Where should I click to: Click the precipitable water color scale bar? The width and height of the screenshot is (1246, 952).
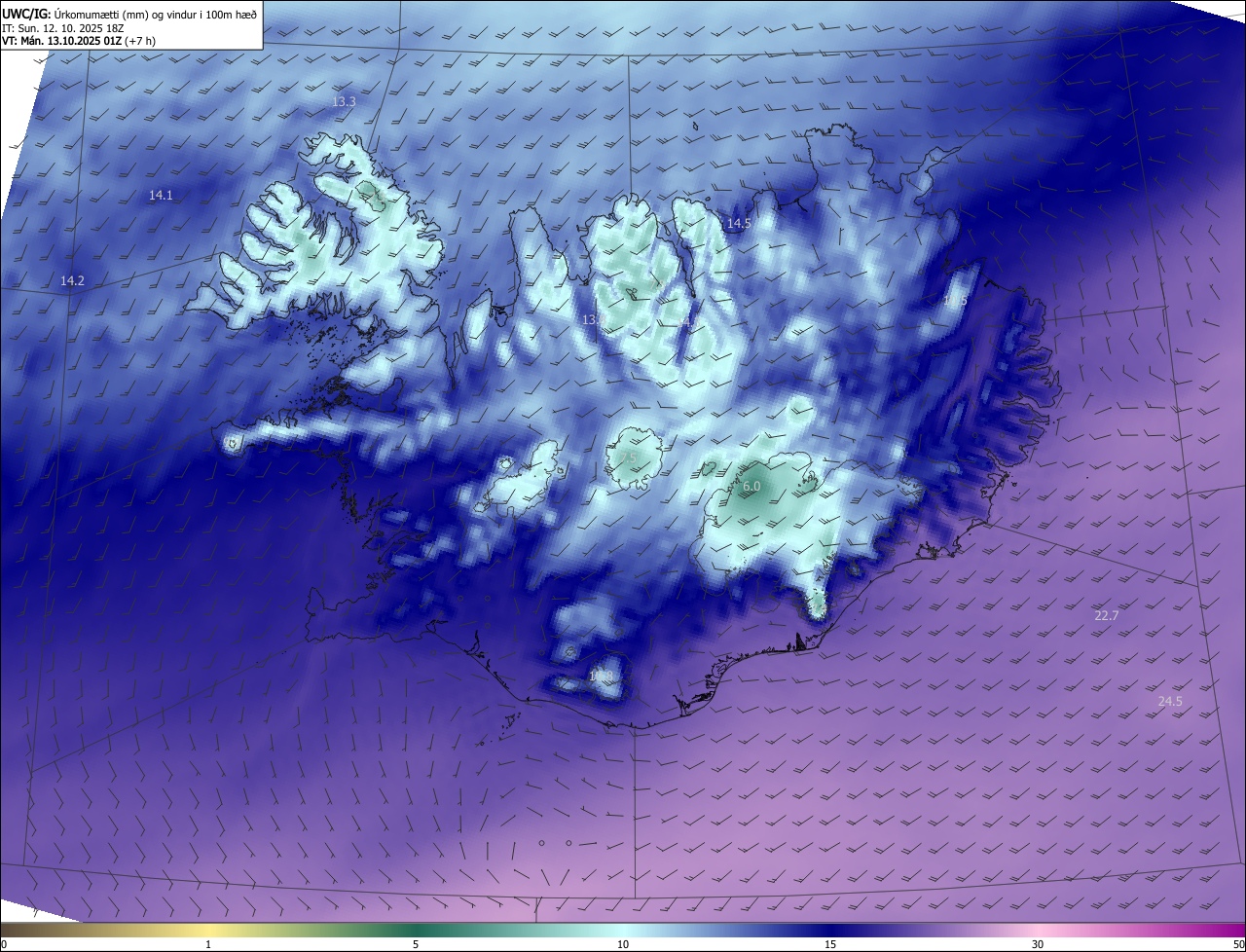(623, 930)
